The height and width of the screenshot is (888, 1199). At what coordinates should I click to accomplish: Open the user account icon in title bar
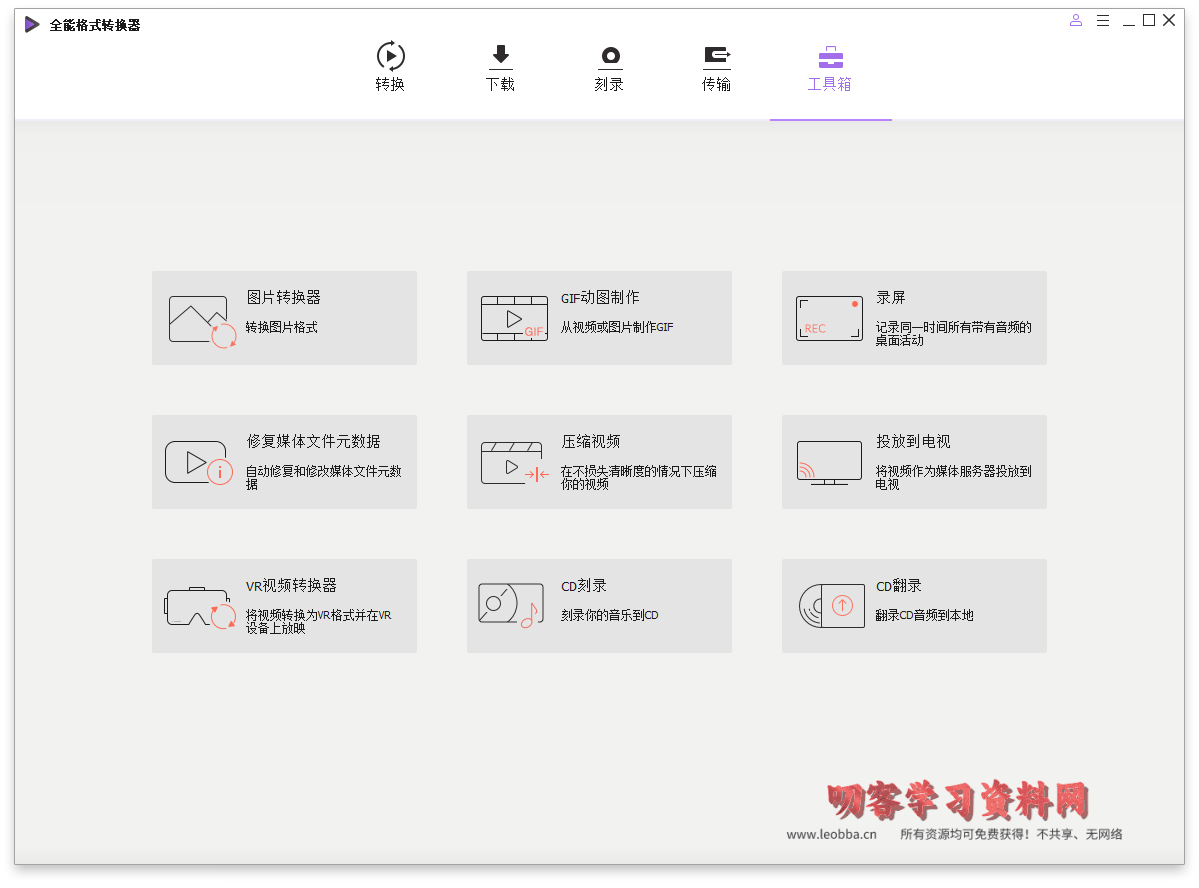[1076, 20]
